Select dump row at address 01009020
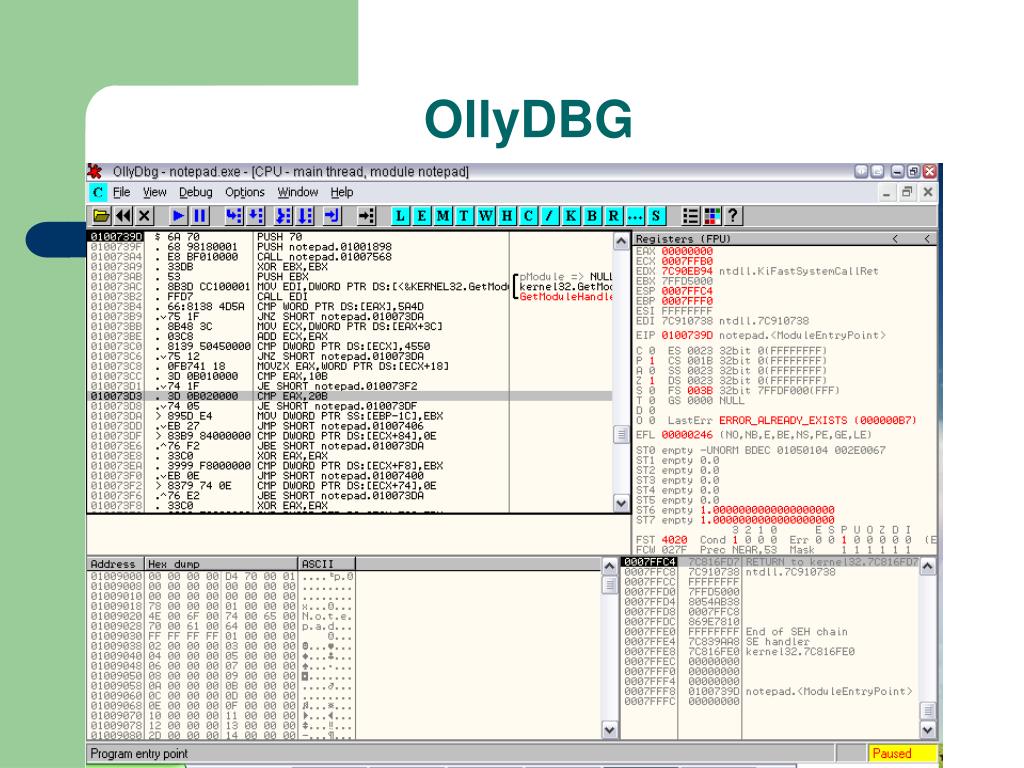Viewport: 1024px width, 768px height. point(221,616)
